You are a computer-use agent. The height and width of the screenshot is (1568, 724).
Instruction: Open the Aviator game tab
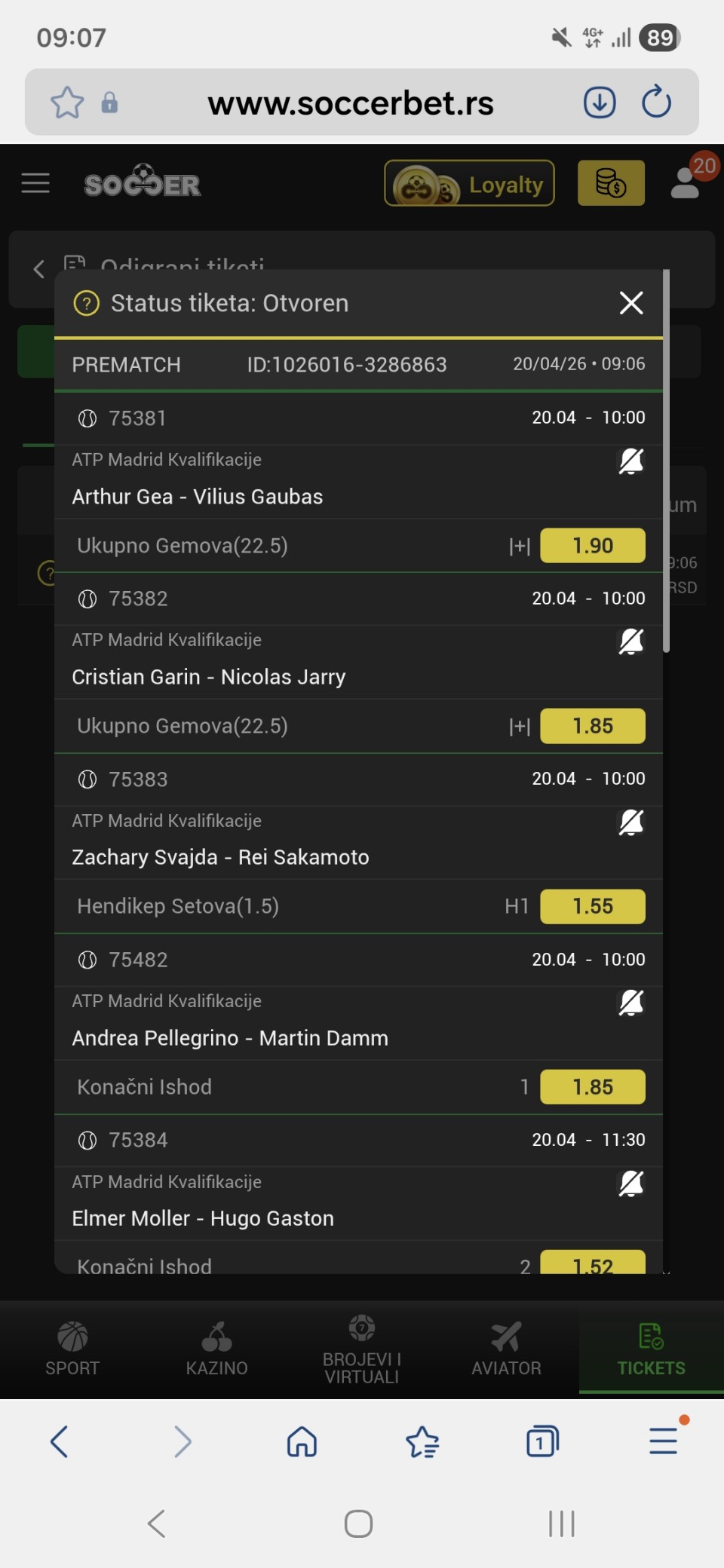(x=506, y=1349)
